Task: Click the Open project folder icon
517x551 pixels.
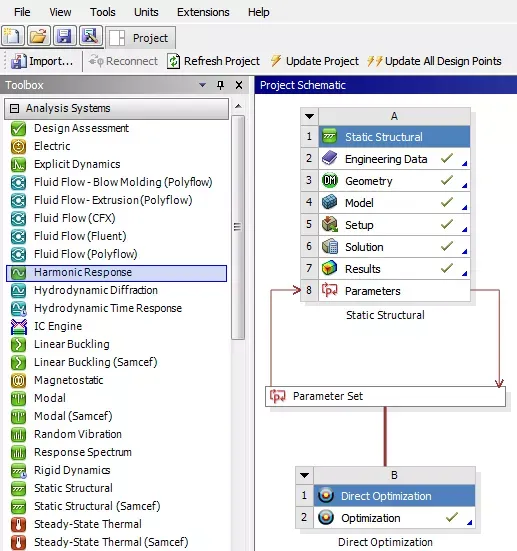Action: (38, 36)
